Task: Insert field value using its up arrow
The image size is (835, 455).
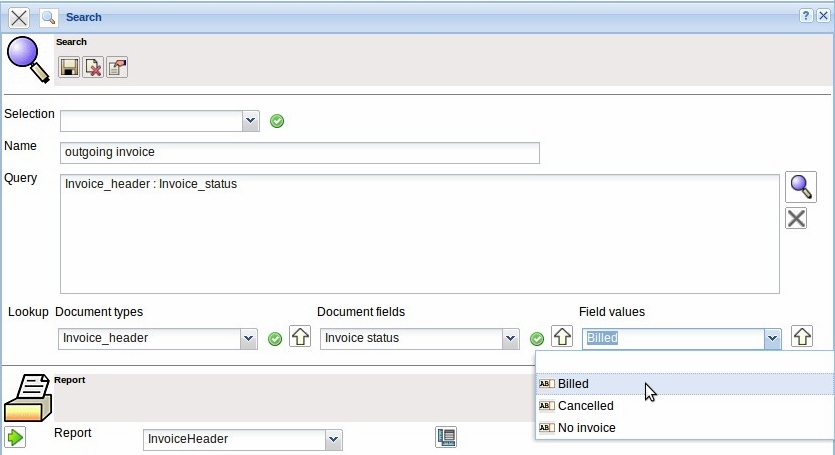Action: pyautogui.click(x=801, y=337)
